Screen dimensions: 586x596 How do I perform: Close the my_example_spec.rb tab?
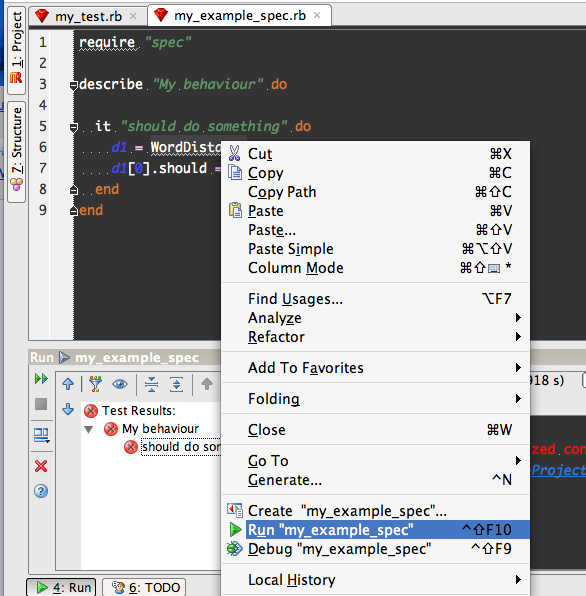(317, 15)
